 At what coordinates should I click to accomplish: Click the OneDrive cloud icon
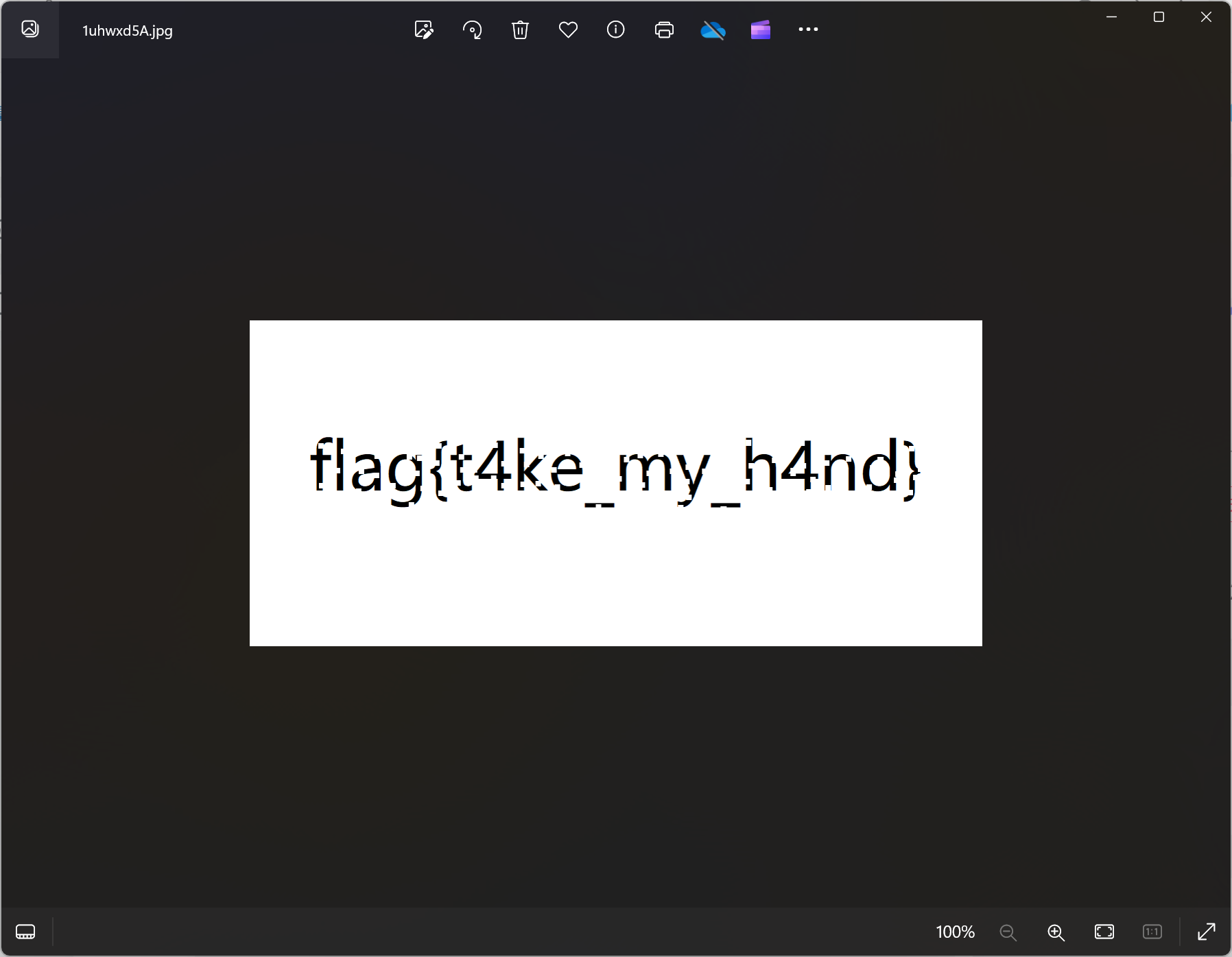713,29
